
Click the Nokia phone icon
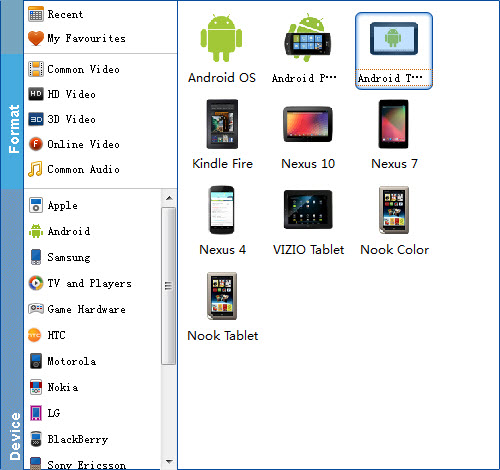pyautogui.click(x=36, y=387)
